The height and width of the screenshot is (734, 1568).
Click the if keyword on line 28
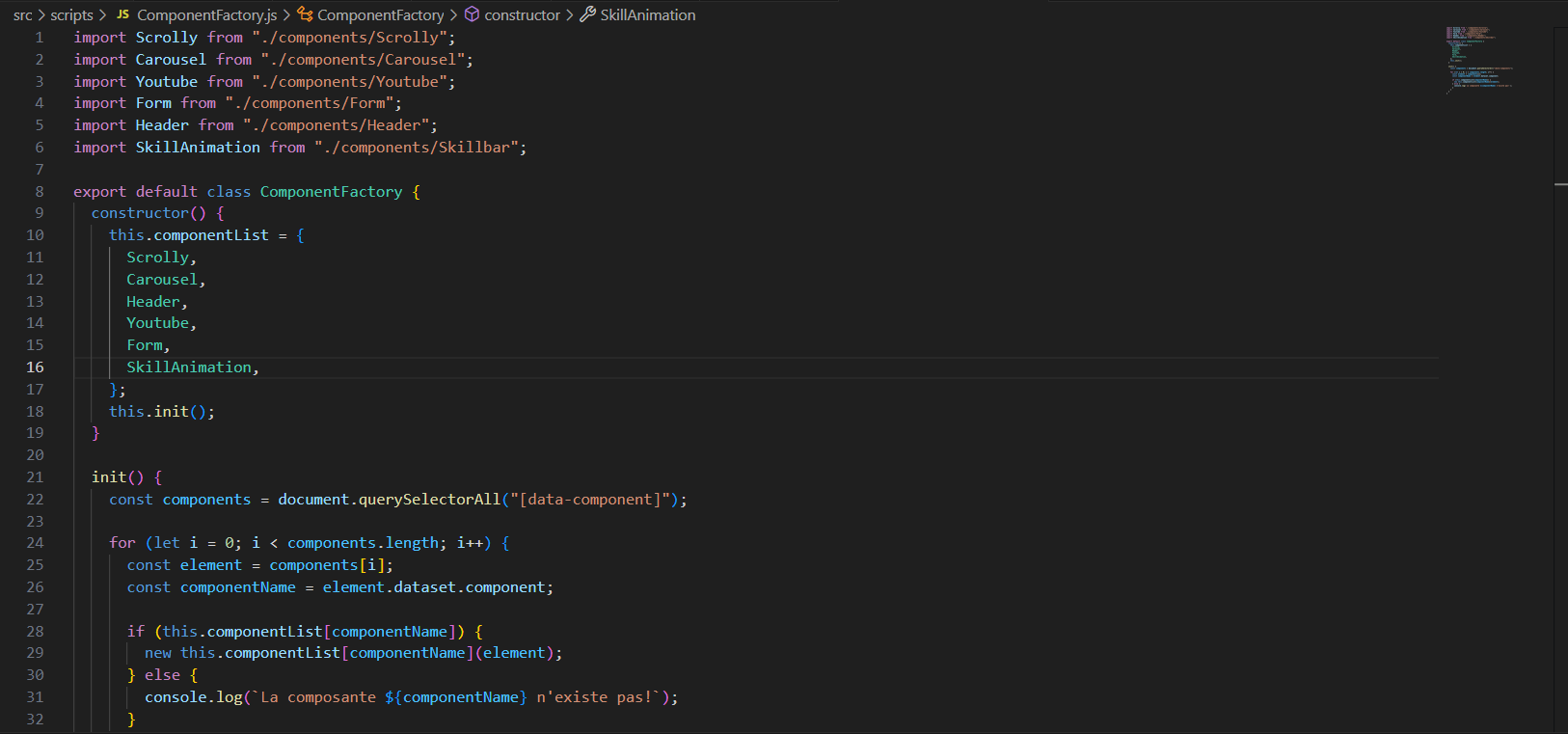tap(136, 632)
